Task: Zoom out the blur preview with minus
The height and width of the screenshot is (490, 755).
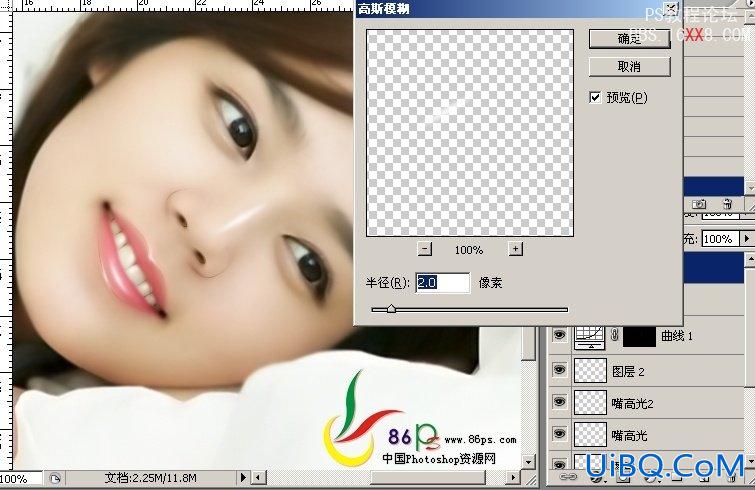Action: pyautogui.click(x=424, y=249)
